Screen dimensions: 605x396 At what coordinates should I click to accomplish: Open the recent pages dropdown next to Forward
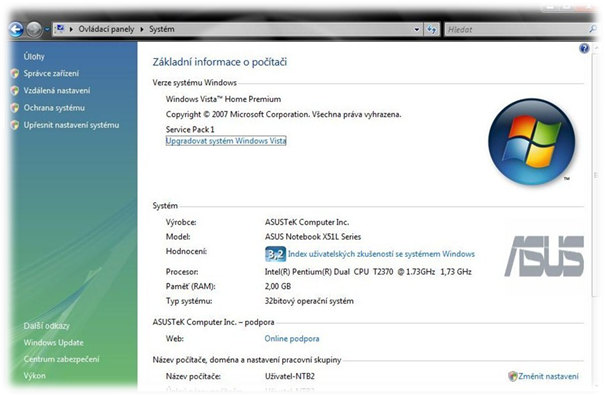47,30
